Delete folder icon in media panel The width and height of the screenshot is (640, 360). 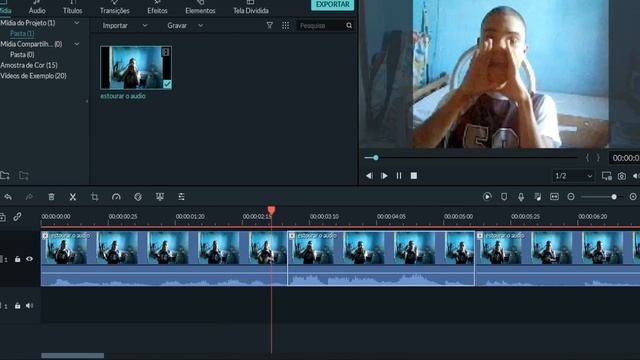(24, 176)
